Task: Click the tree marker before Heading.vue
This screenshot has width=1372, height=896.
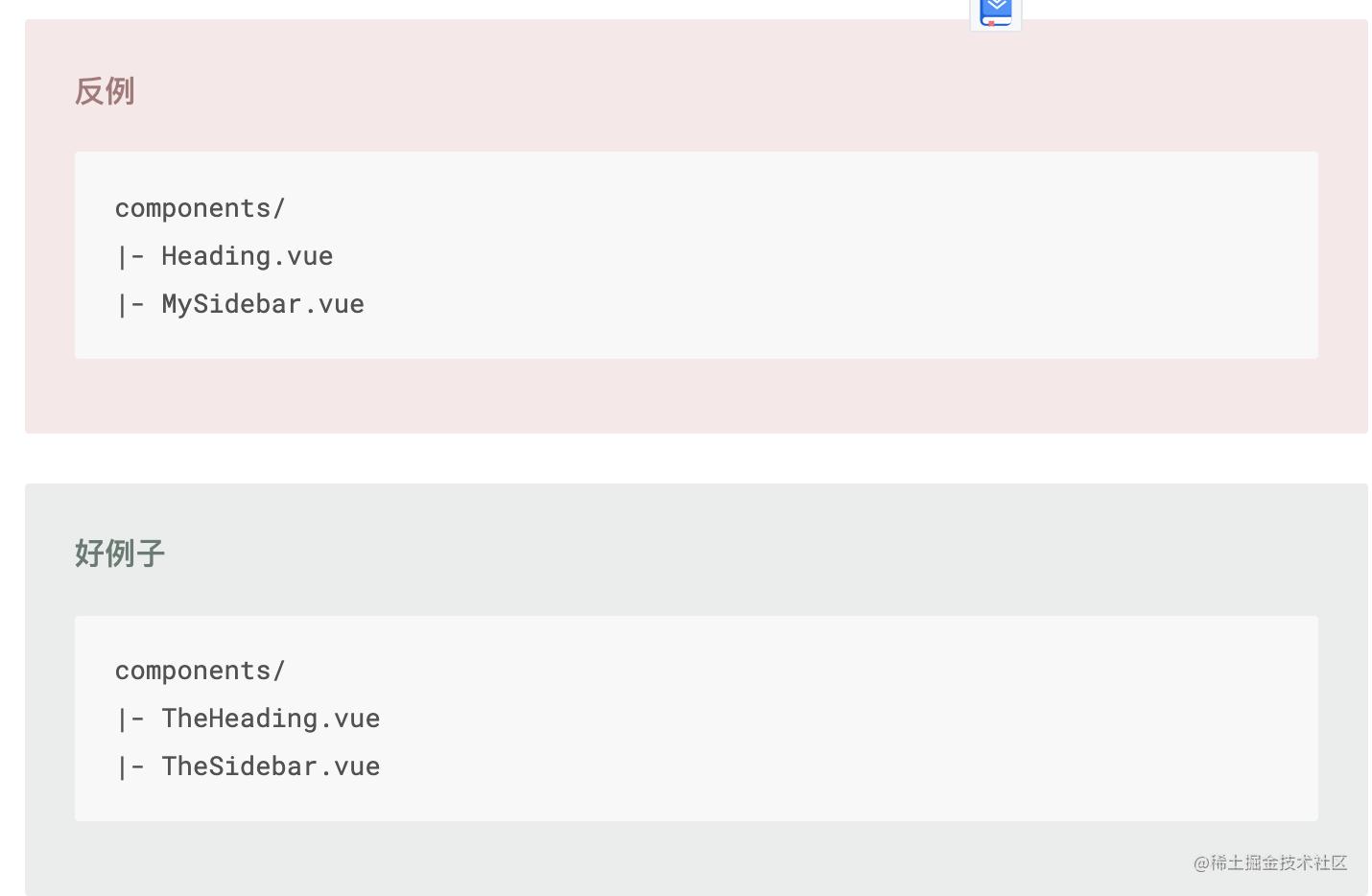Action: point(130,257)
